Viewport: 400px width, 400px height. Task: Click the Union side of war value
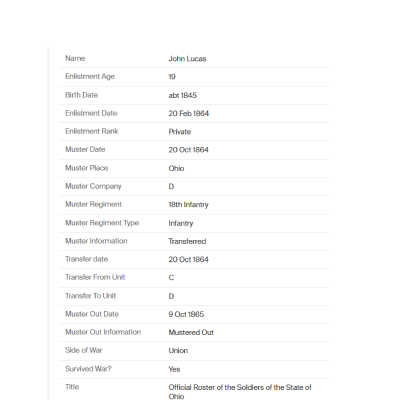[x=178, y=350]
